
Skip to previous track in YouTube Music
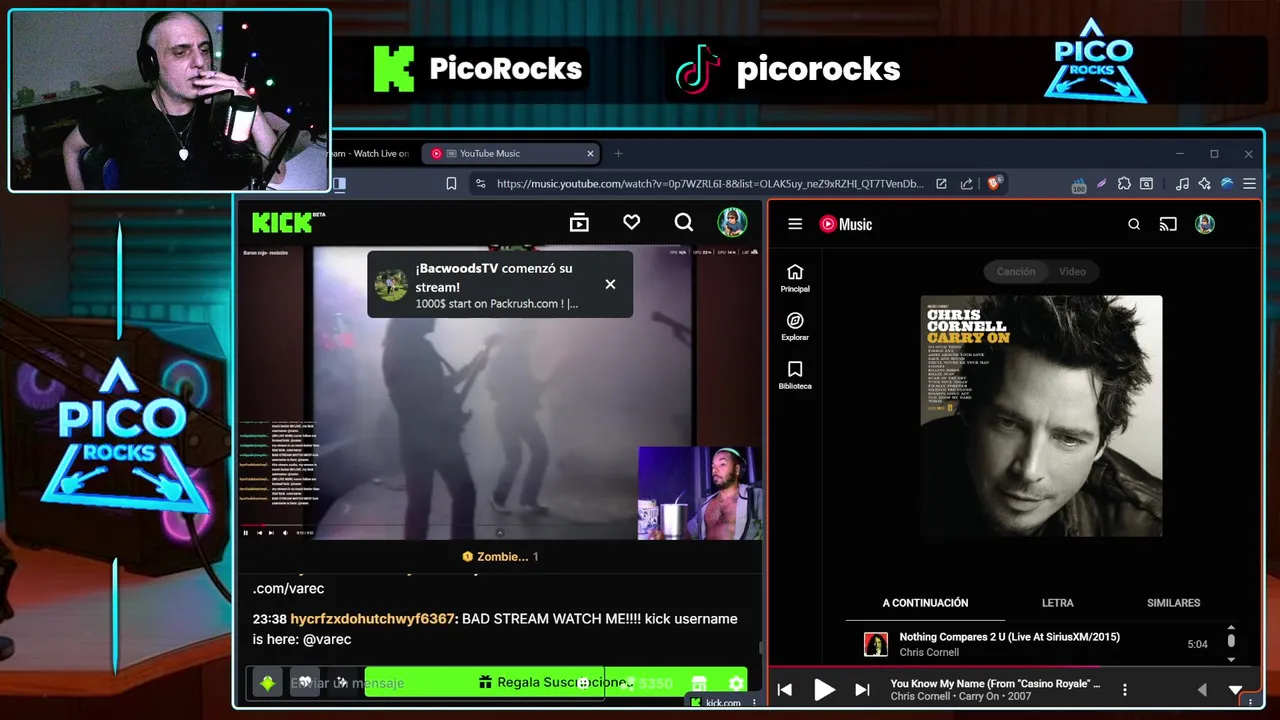pyautogui.click(x=785, y=690)
